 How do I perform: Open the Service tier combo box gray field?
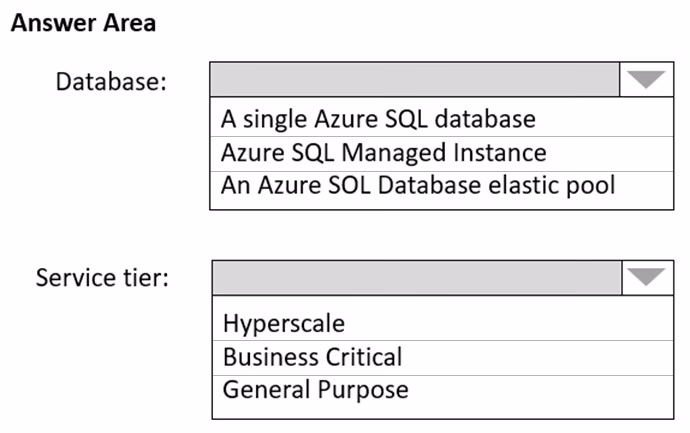tap(417, 278)
